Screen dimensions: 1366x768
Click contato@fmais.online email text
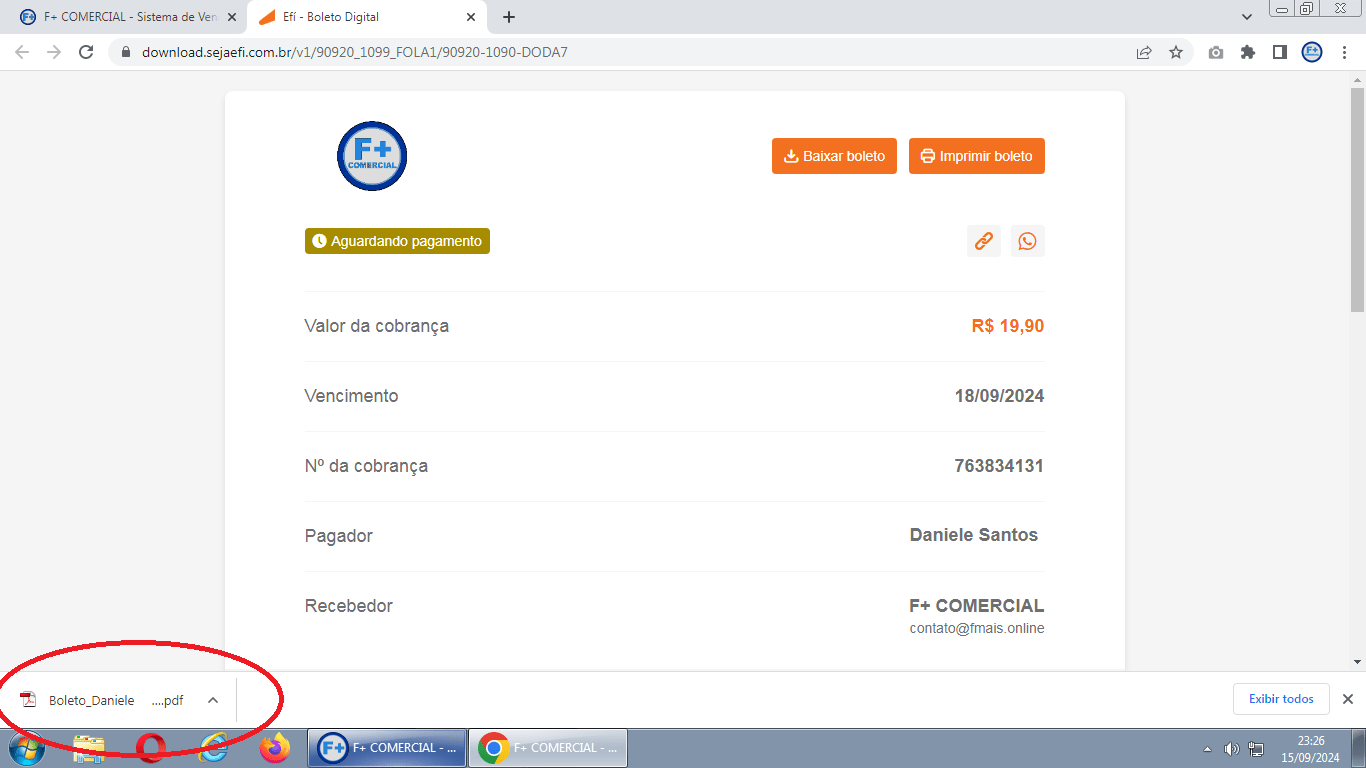click(x=977, y=628)
